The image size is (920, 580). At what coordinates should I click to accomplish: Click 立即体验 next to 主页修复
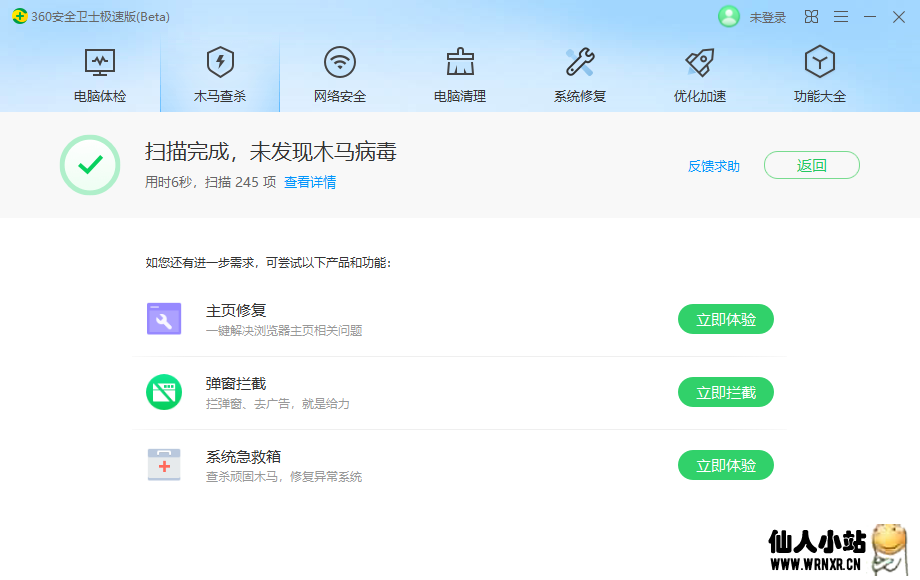coord(726,319)
